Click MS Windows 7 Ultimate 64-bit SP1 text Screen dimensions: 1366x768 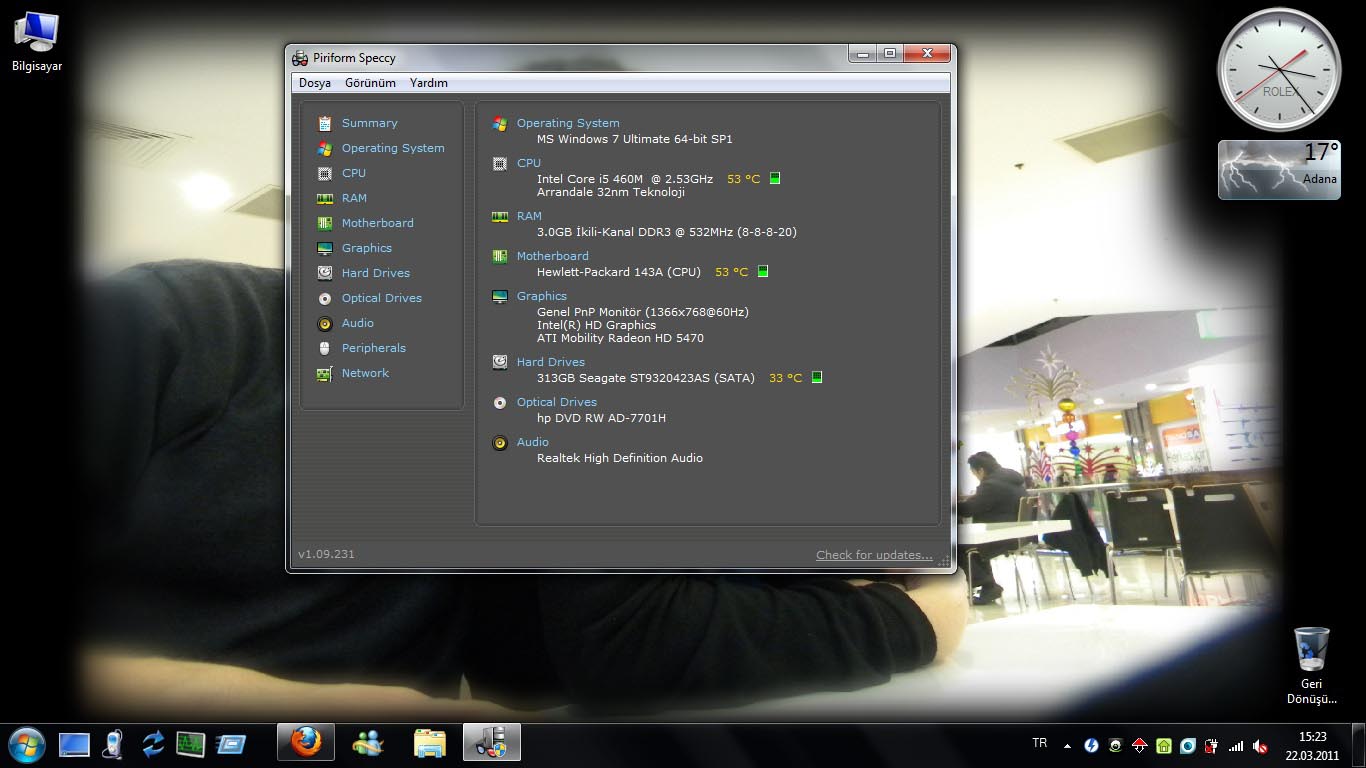(634, 139)
